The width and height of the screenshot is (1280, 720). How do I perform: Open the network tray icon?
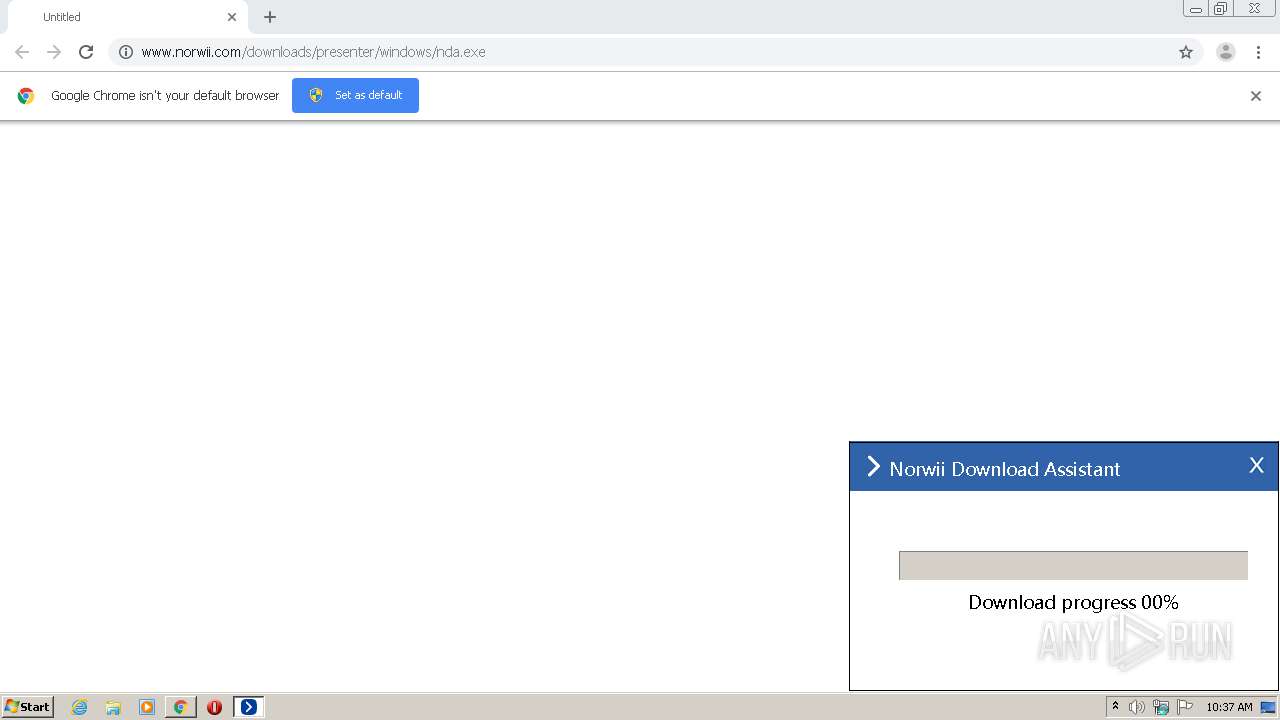coord(1161,707)
